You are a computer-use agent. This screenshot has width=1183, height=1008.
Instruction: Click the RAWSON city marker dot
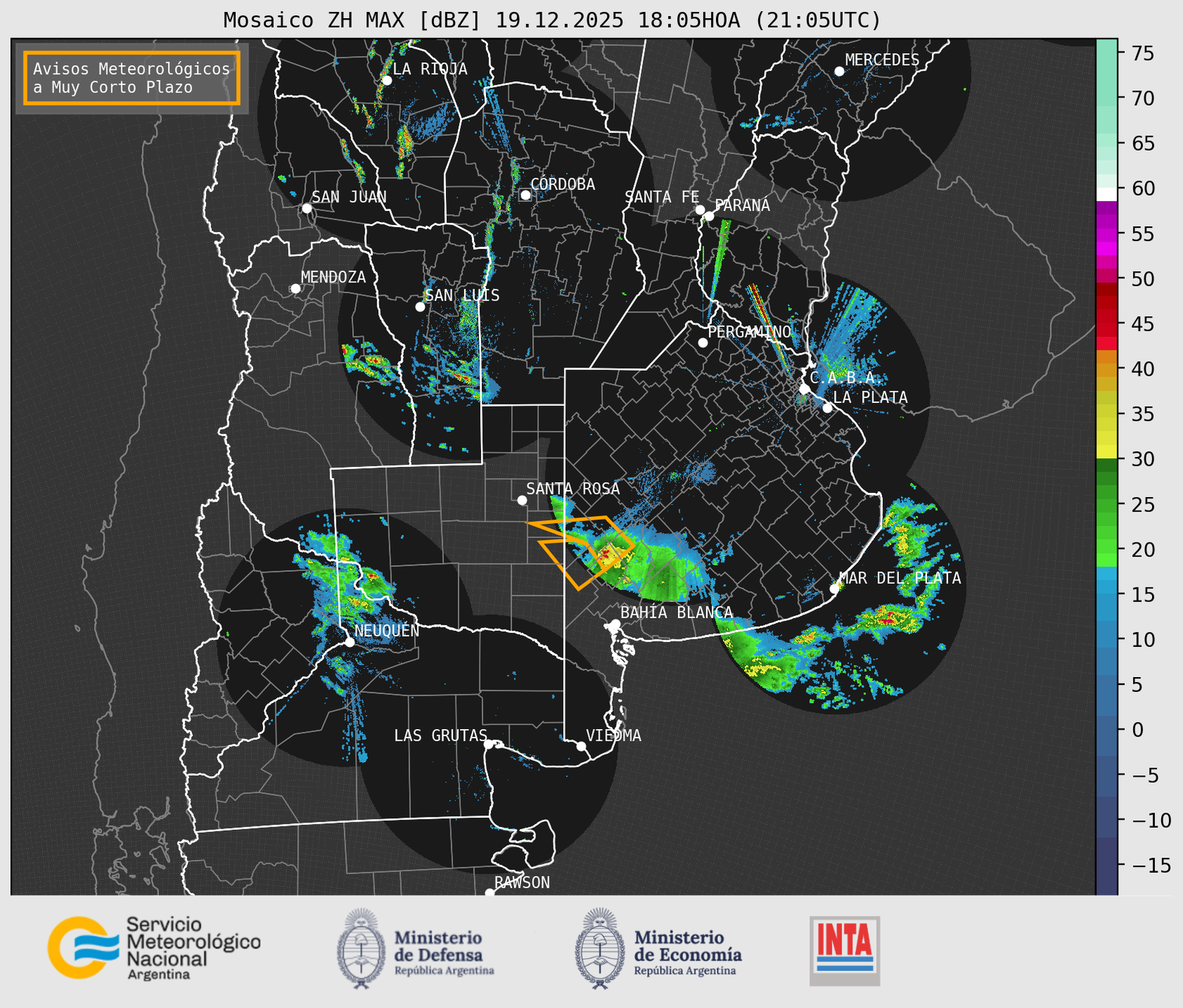pos(489,893)
